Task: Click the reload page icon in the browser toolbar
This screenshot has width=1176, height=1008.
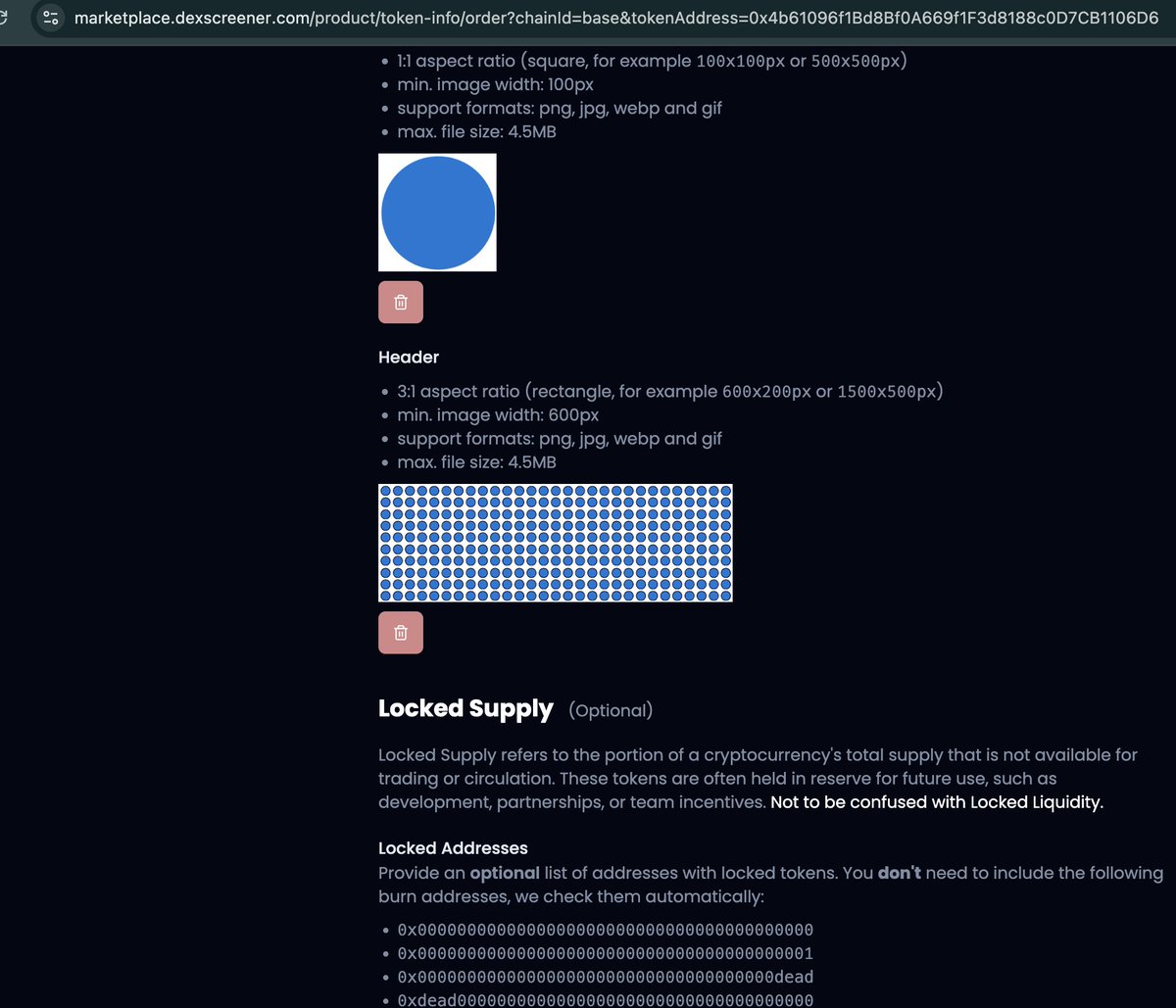Action: coord(5,17)
